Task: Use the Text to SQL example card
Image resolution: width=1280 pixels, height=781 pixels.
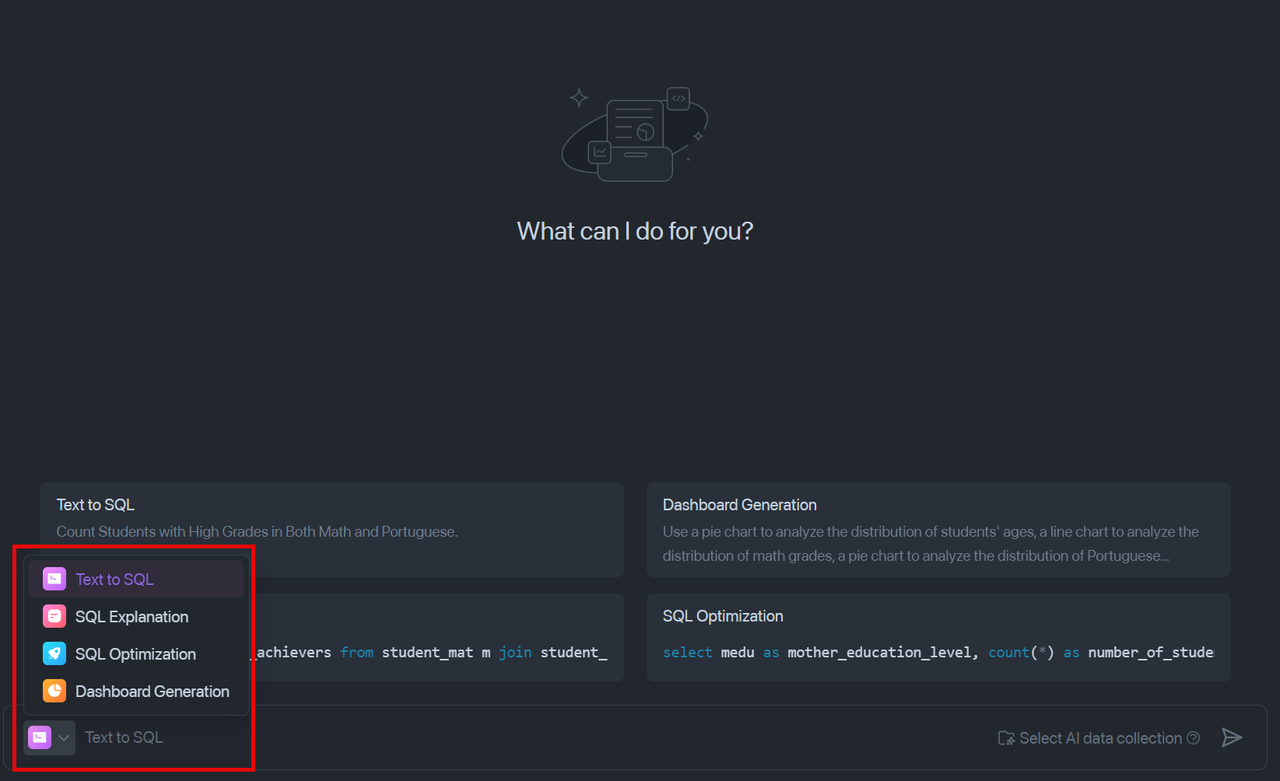Action: 400,518
